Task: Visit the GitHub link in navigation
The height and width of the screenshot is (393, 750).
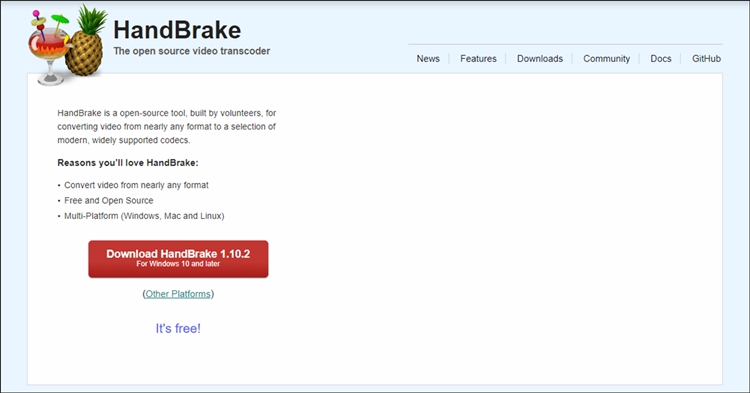Action: tap(706, 59)
